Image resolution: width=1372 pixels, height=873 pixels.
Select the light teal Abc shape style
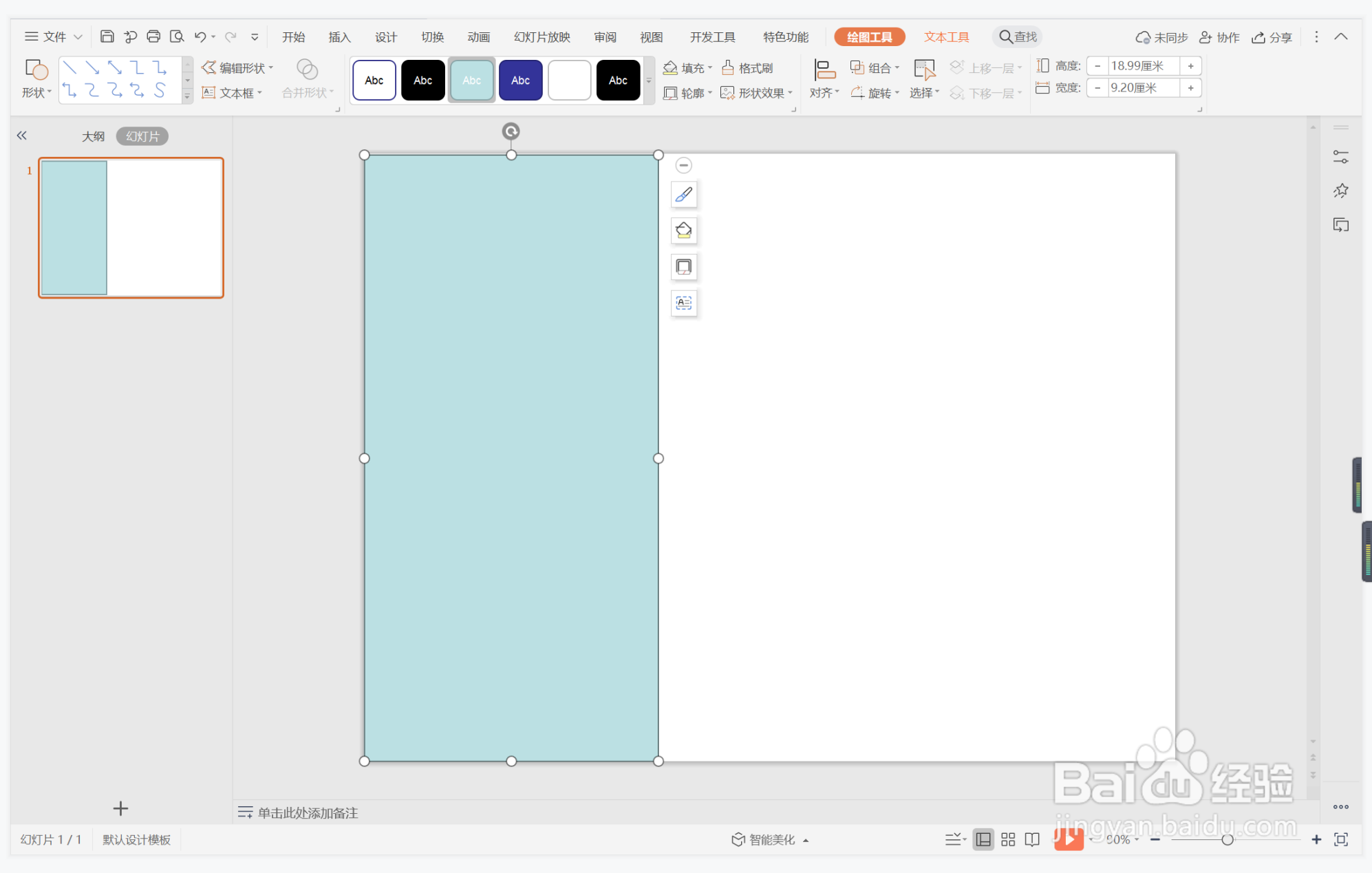click(471, 80)
